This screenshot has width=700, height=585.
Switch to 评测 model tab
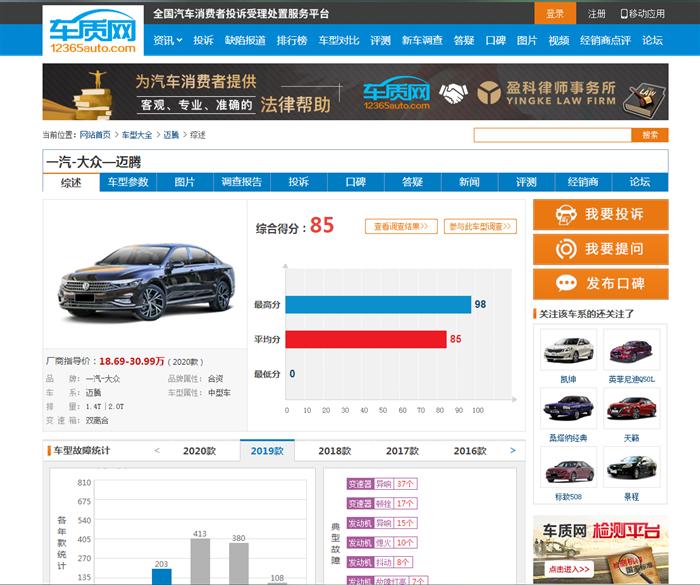tap(526, 182)
